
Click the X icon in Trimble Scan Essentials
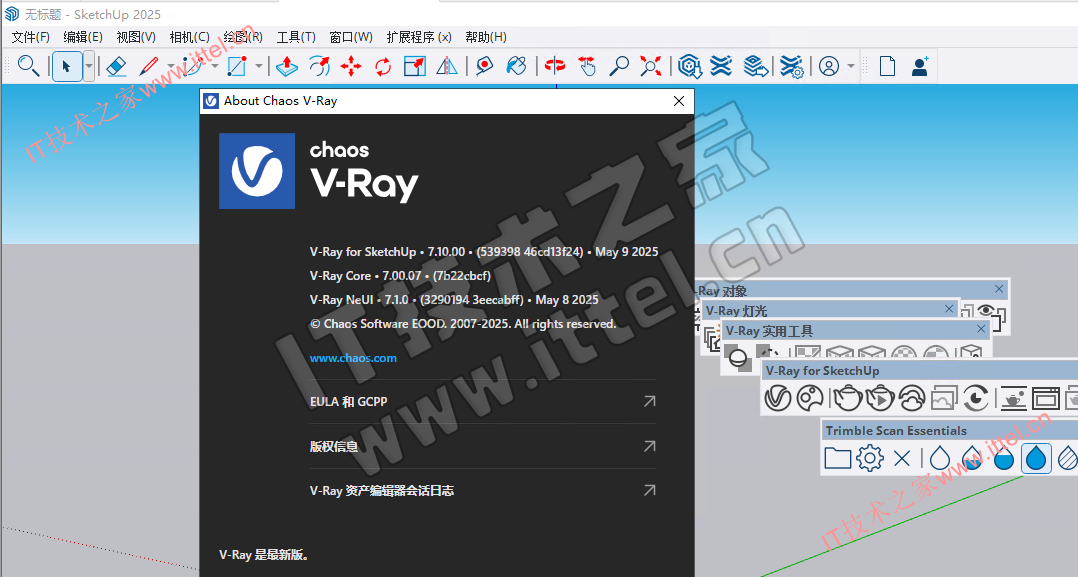pyautogui.click(x=902, y=458)
